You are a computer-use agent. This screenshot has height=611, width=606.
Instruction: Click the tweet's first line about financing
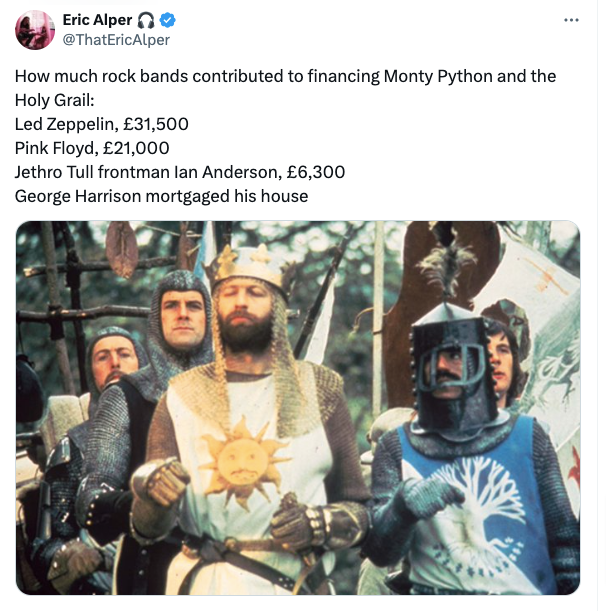tap(285, 76)
